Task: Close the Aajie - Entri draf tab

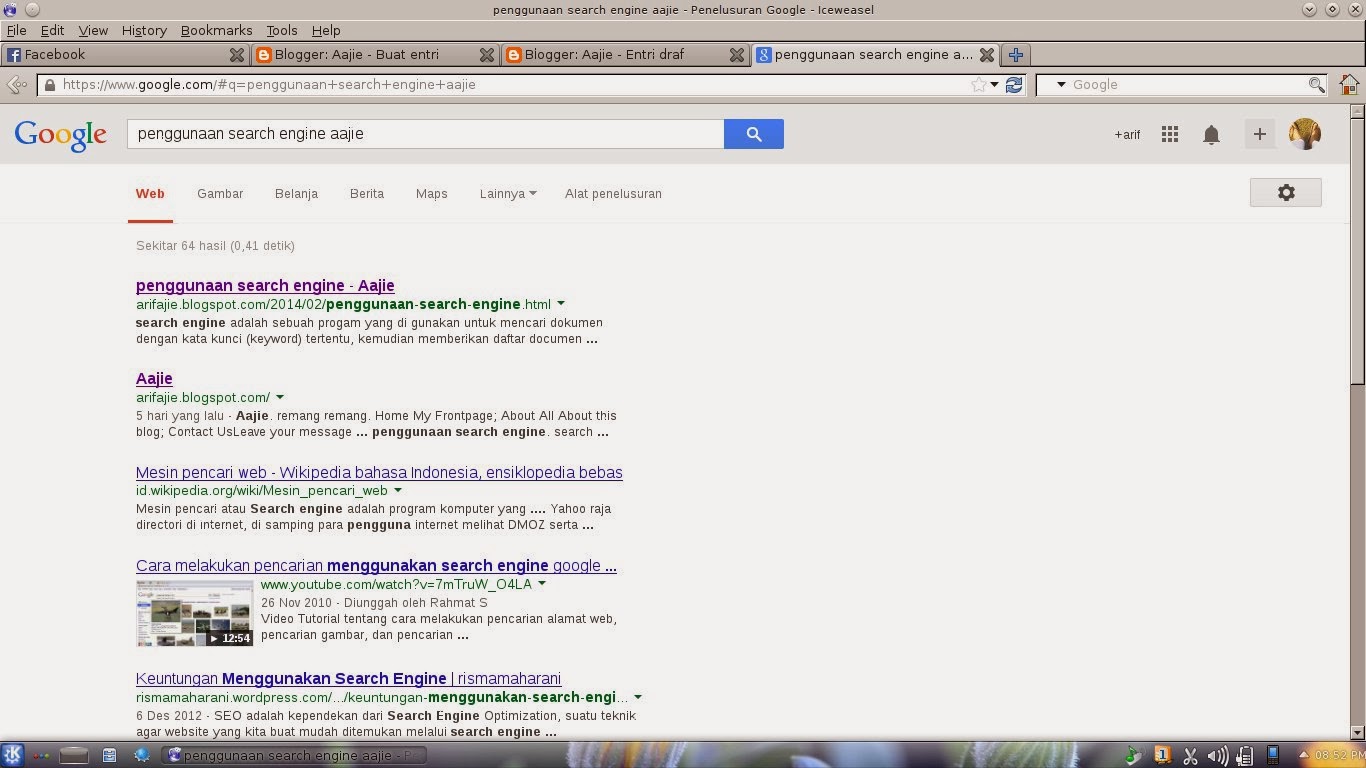Action: click(736, 55)
